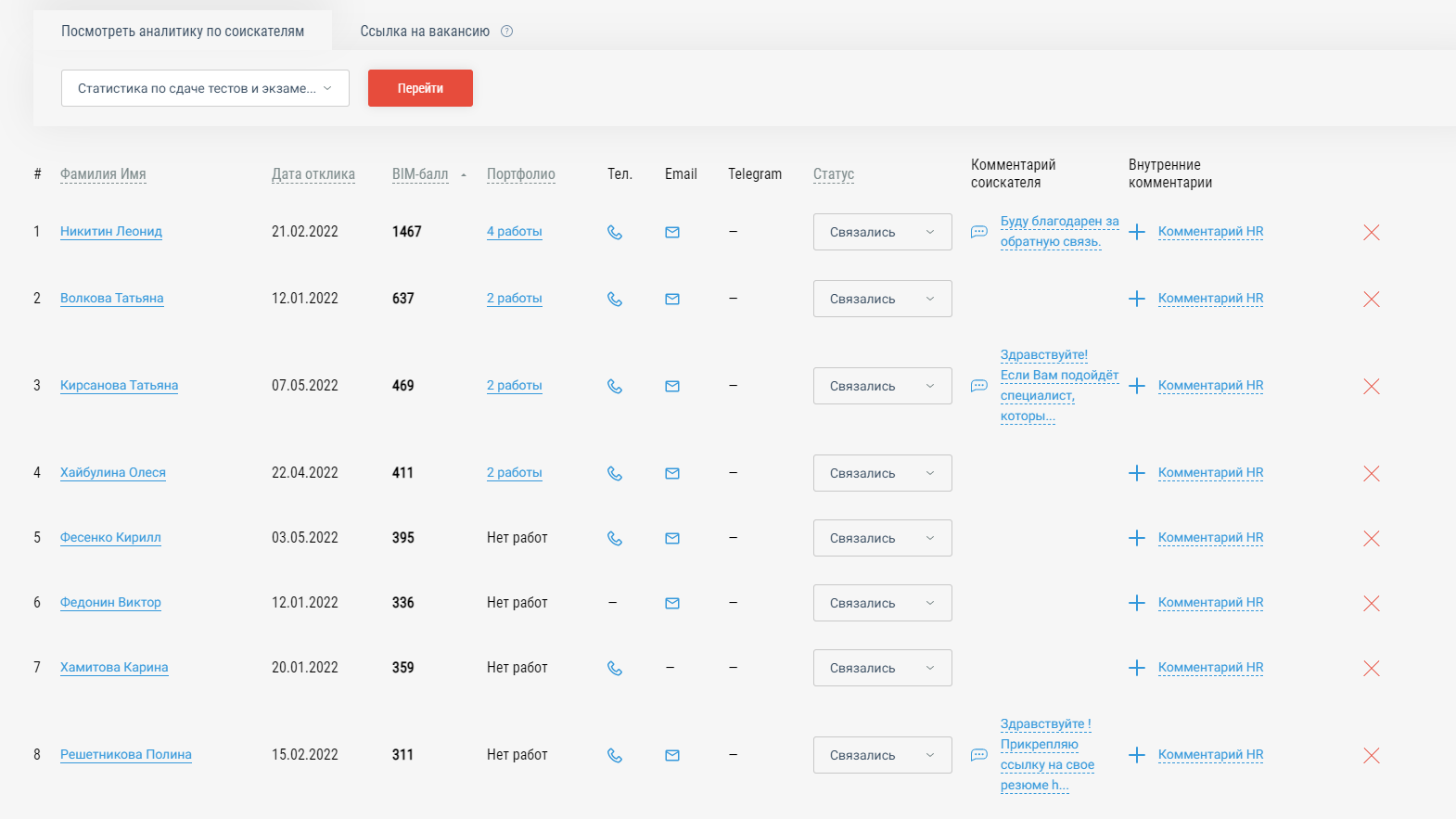
Task: Open the Волкова Татьяна candidate profile link
Action: point(111,298)
